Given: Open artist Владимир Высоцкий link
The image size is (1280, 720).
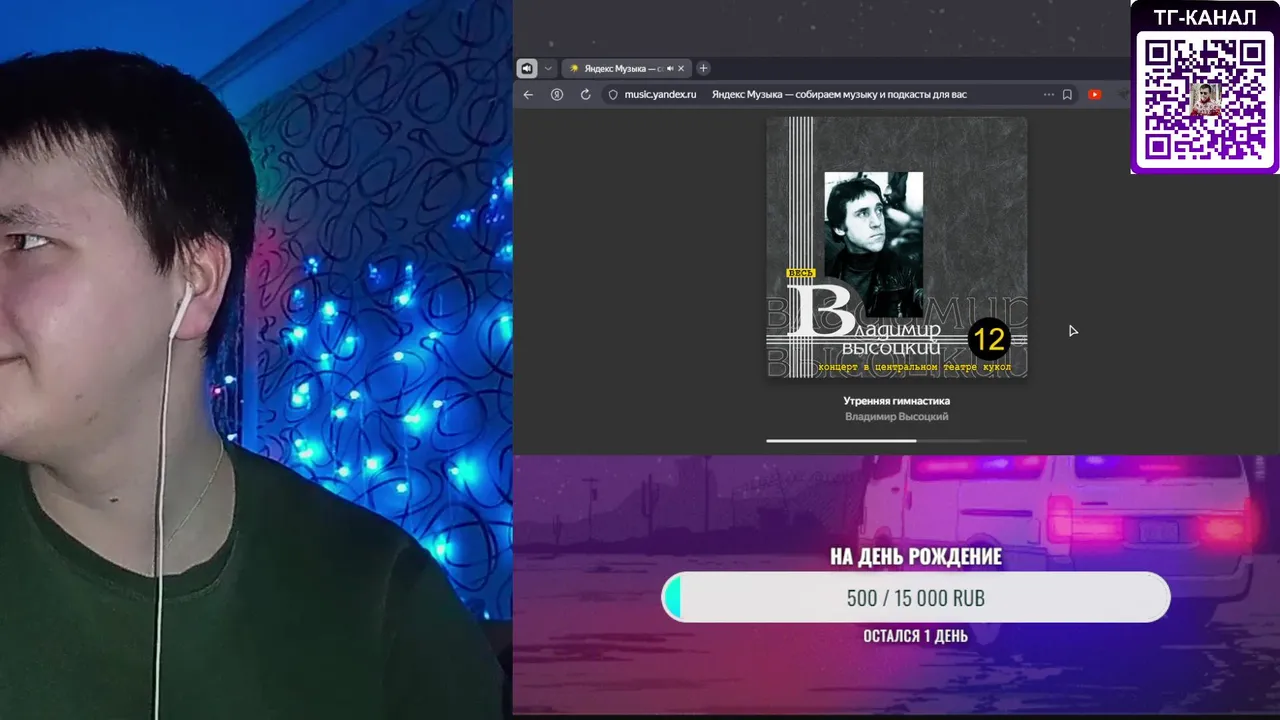Looking at the screenshot, I should click(x=896, y=417).
